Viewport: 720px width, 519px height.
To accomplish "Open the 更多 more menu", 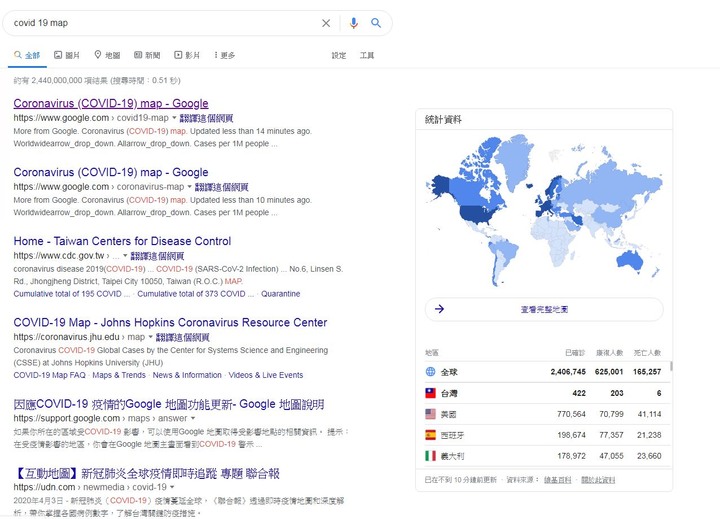I will [224, 55].
